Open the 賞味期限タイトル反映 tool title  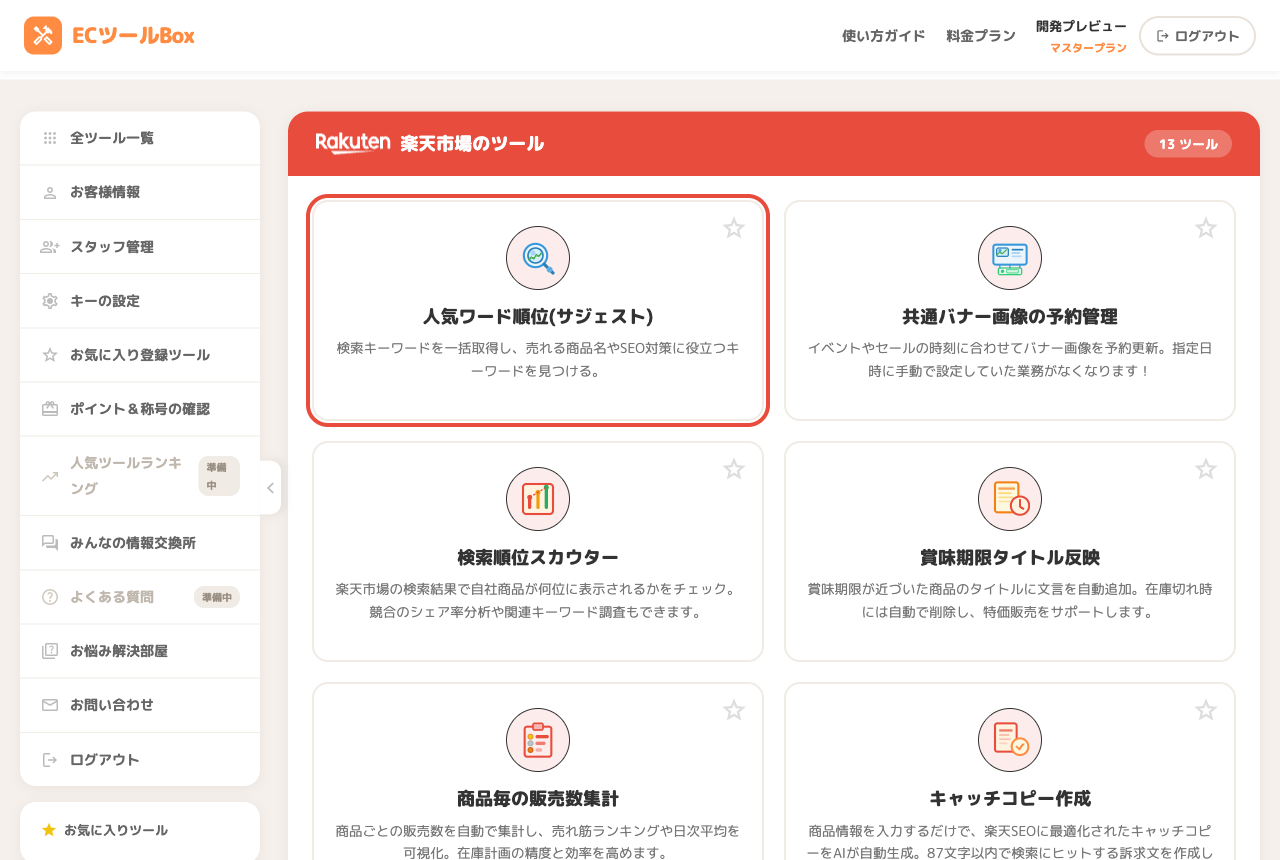1010,558
